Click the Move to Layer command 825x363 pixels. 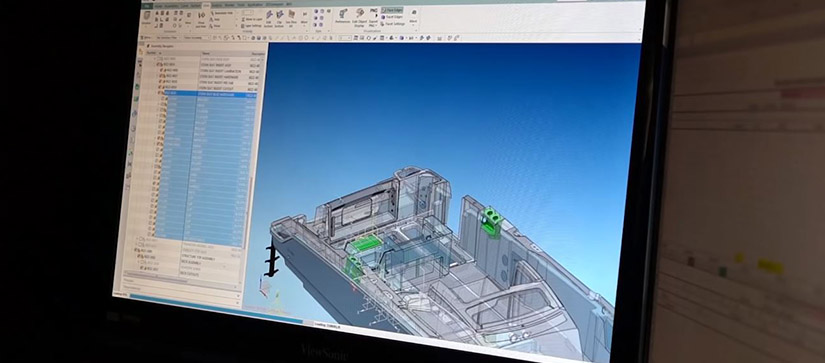[252, 19]
